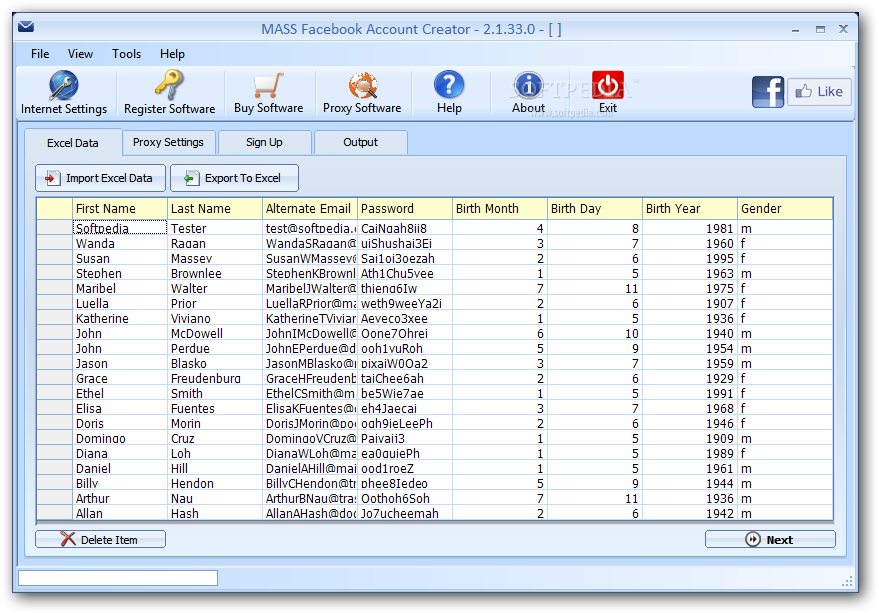The image size is (879, 613).
Task: Click last name cell 'Loh'
Action: pos(215,454)
